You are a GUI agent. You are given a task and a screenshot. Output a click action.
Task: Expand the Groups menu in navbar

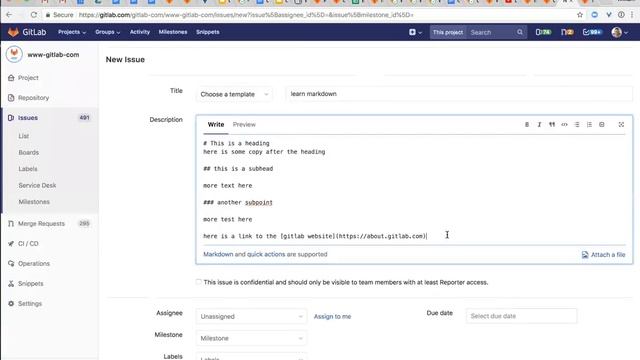click(107, 32)
